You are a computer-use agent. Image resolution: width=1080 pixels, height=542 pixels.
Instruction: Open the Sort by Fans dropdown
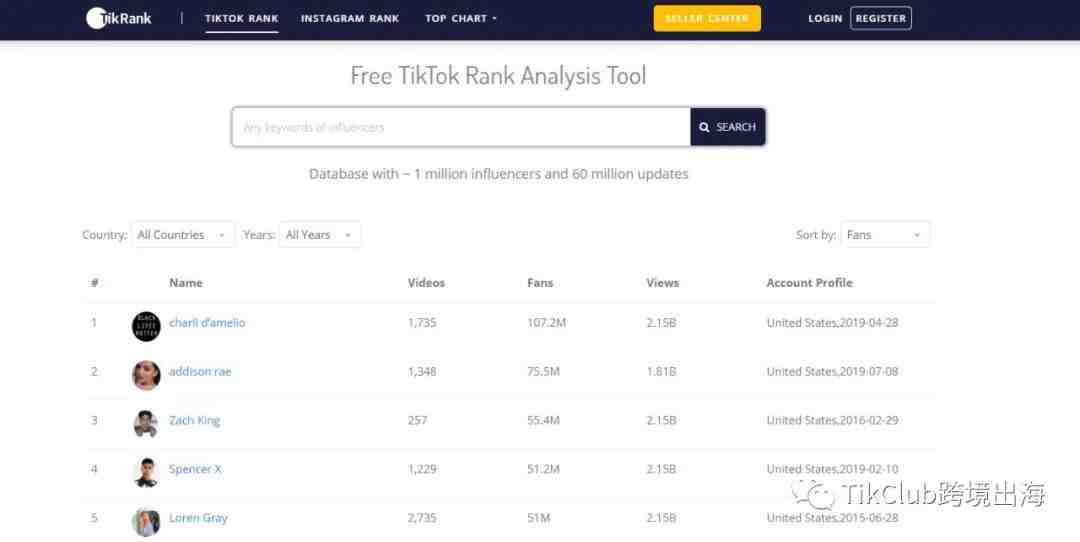pyautogui.click(x=885, y=235)
